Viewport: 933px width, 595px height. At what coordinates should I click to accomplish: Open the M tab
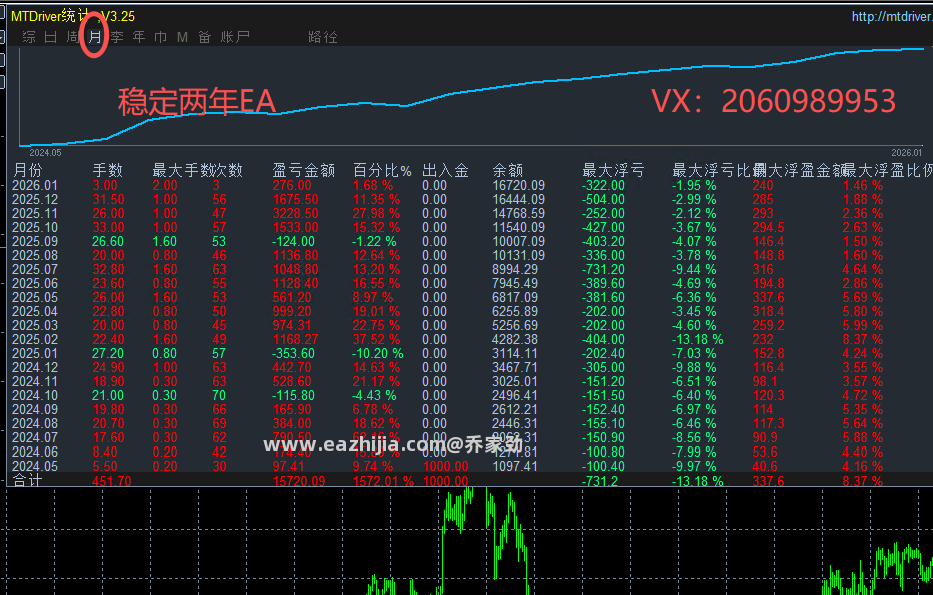coord(183,37)
